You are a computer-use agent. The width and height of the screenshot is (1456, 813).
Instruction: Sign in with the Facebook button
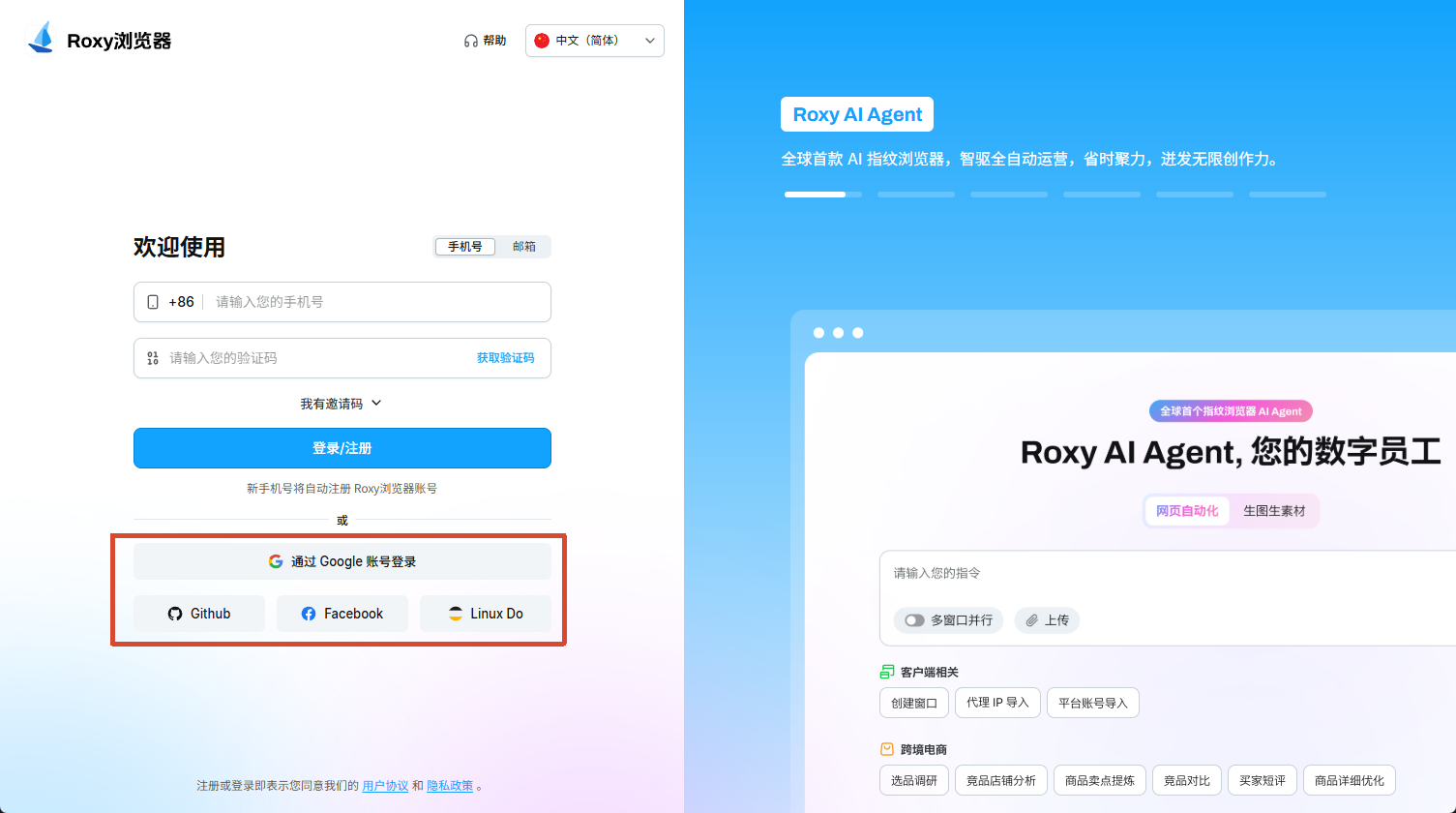click(342, 614)
